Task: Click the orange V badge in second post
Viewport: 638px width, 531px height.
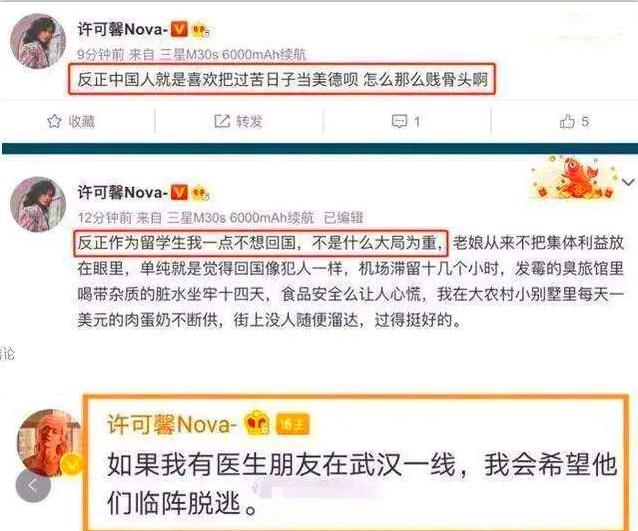Action: click(x=179, y=192)
